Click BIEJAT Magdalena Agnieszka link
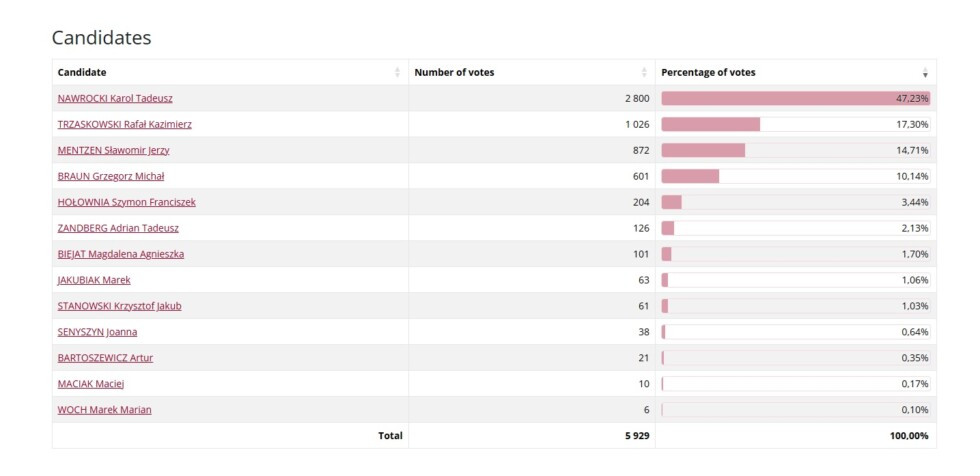This screenshot has width=980, height=476. [121, 255]
